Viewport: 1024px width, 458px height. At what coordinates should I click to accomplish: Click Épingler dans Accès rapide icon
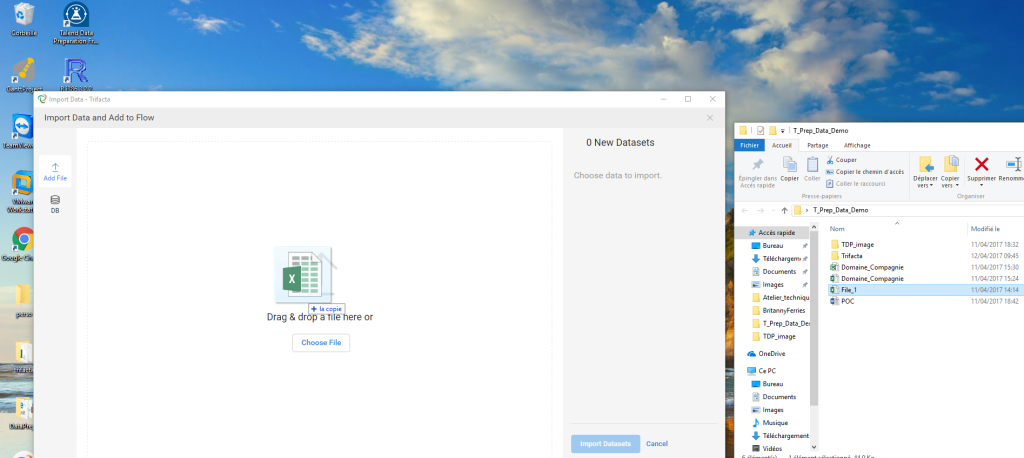tap(757, 165)
